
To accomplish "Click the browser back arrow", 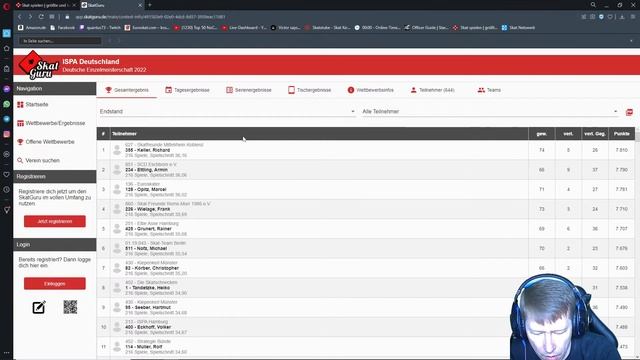I will point(19,17).
